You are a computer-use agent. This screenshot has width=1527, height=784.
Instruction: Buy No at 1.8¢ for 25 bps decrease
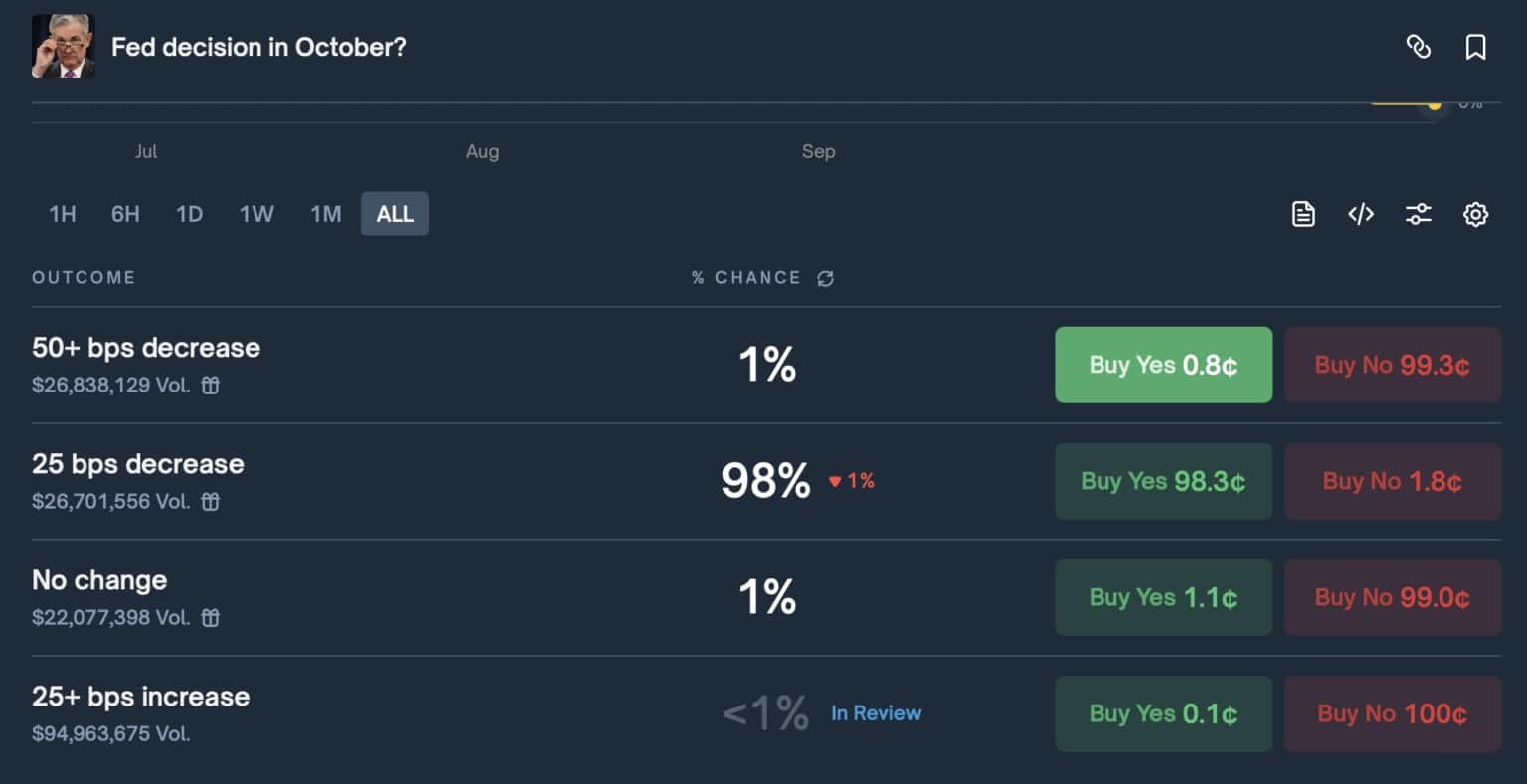(1392, 481)
